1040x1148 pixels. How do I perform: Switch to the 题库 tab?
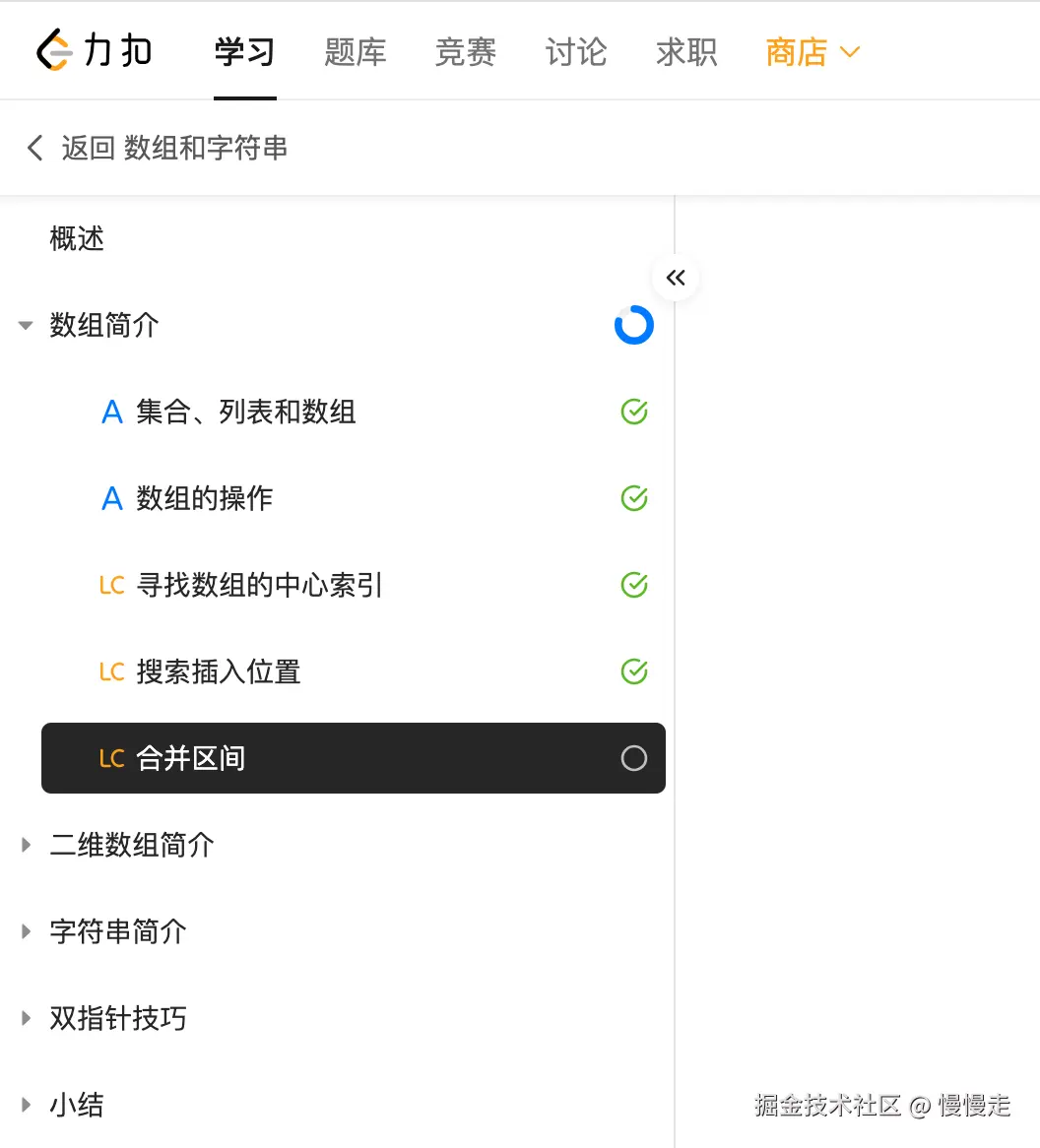(355, 52)
